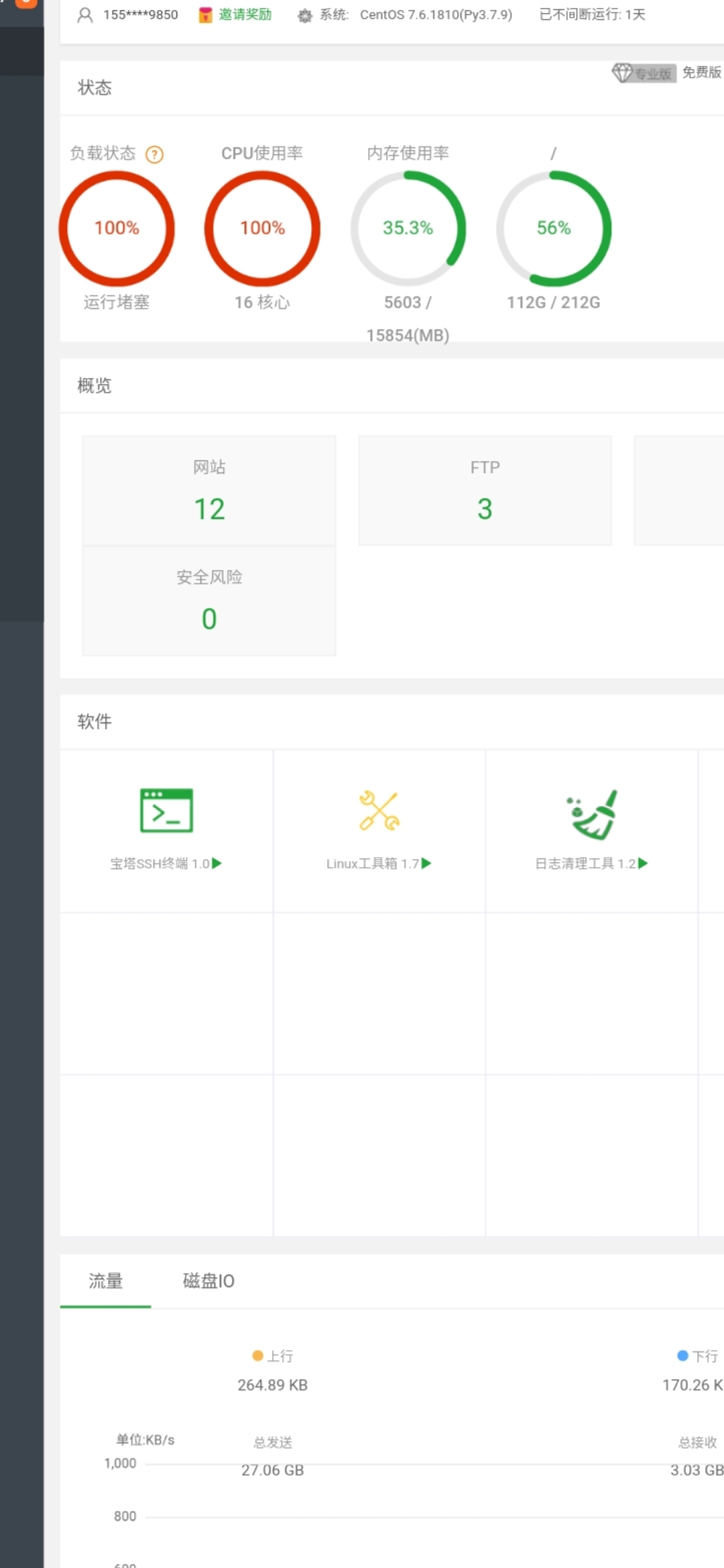The height and width of the screenshot is (1568, 724).
Task: Toggle the 上行 orange legend marker
Action: [x=257, y=1356]
